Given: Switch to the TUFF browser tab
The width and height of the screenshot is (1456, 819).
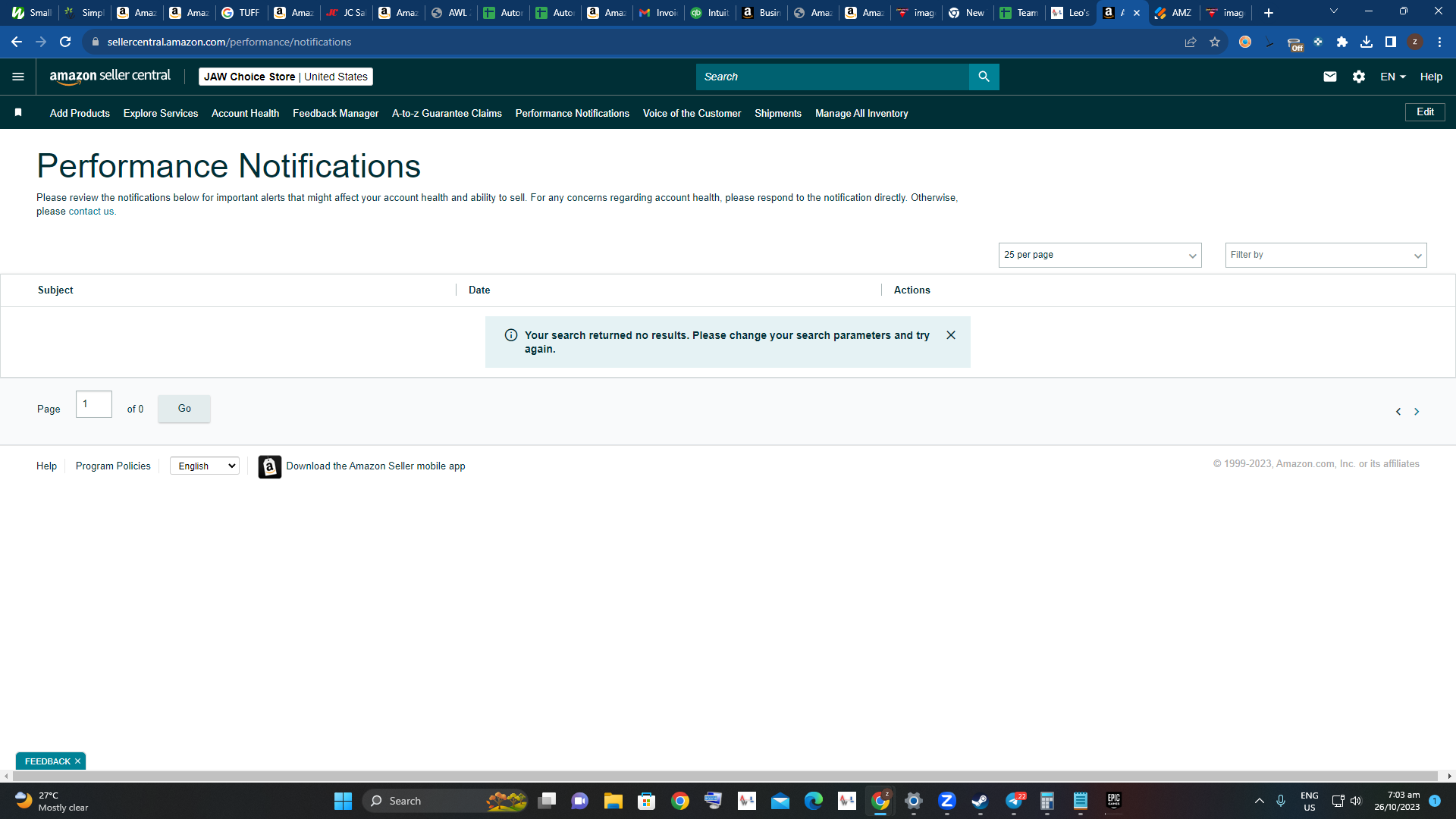Looking at the screenshot, I should (241, 13).
